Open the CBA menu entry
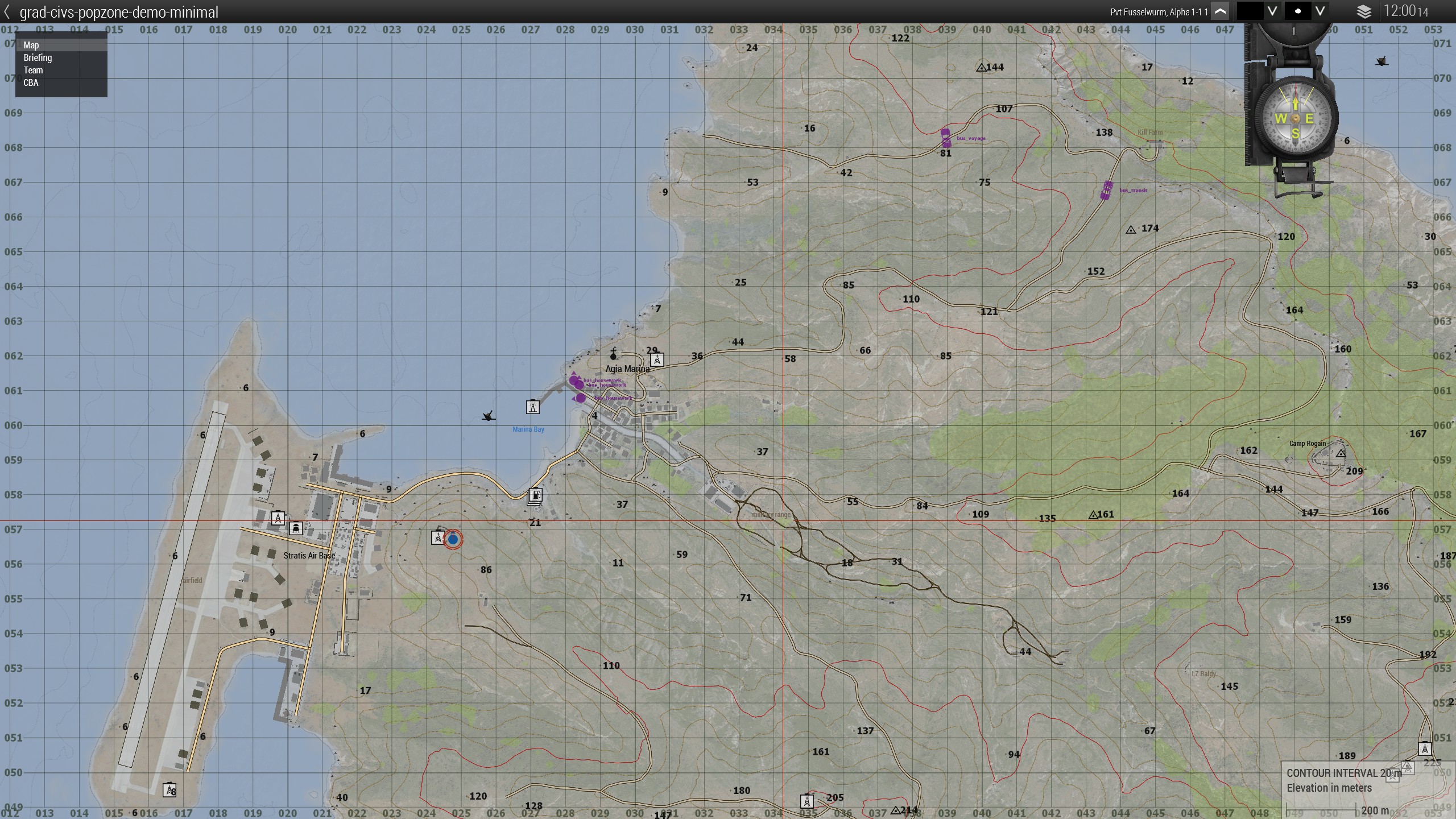 31,82
